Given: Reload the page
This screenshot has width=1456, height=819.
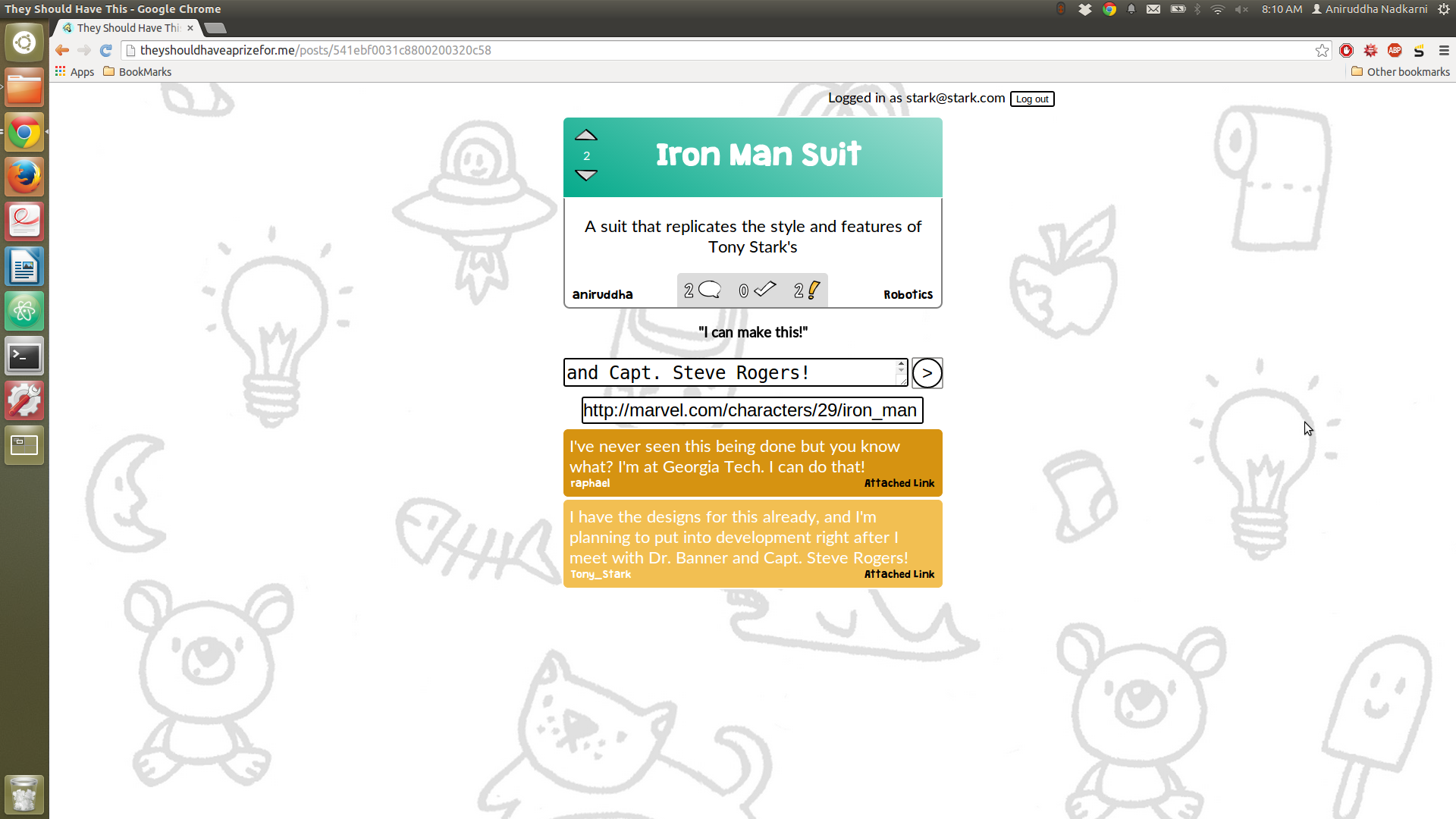Looking at the screenshot, I should click(106, 50).
